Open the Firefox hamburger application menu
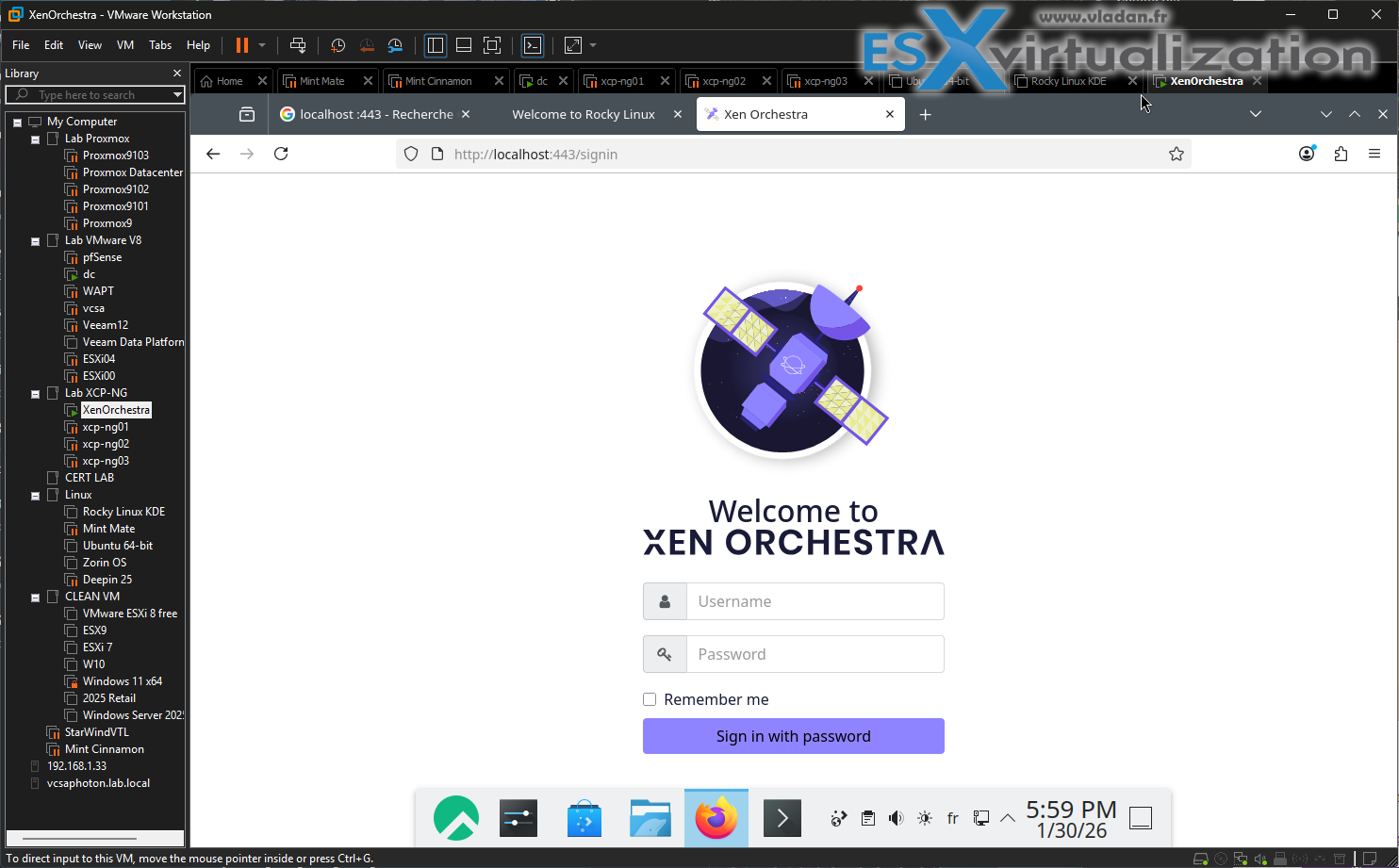This screenshot has width=1399, height=868. (1374, 154)
